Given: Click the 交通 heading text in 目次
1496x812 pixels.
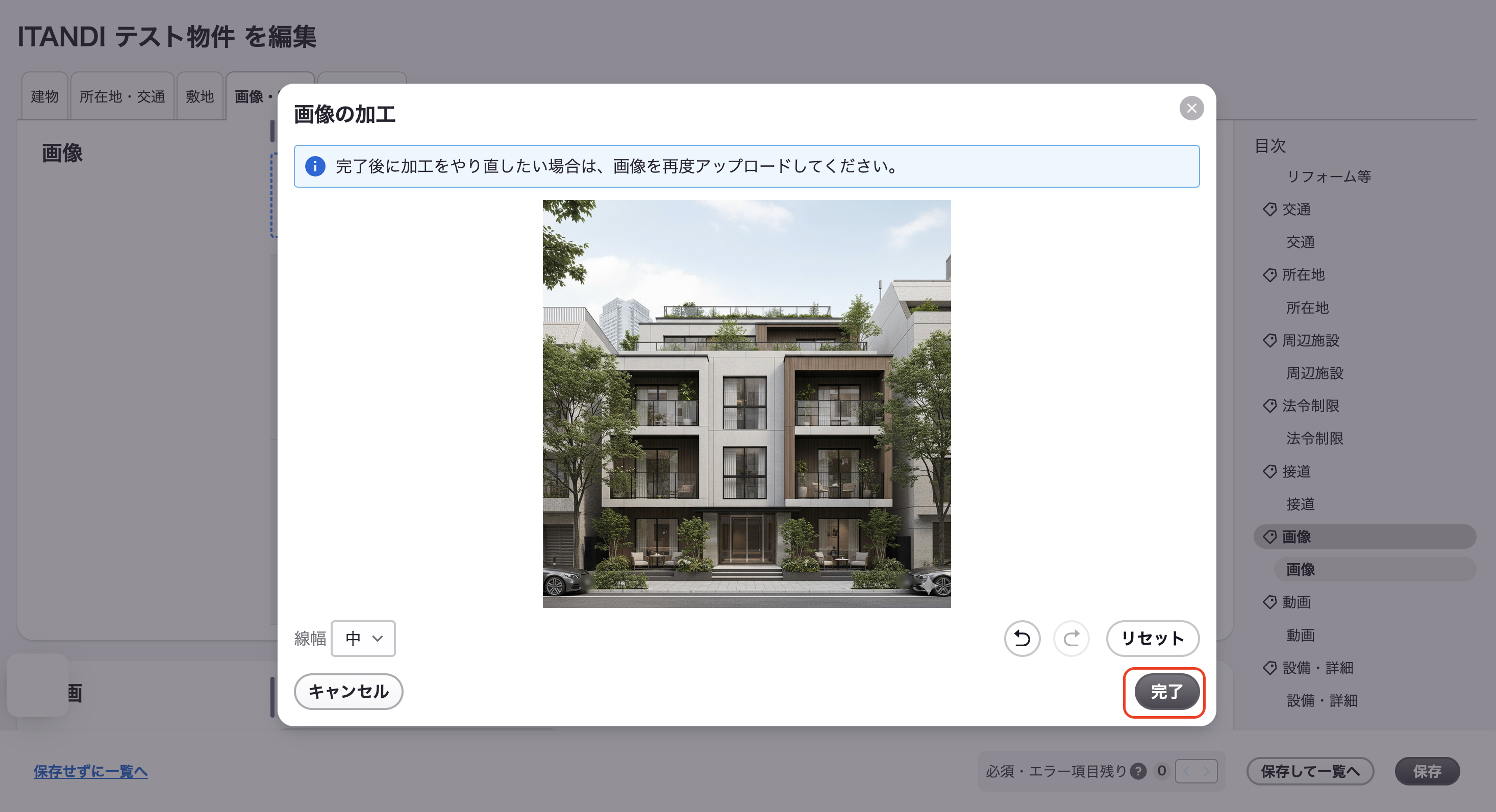Looking at the screenshot, I should coord(1296,209).
